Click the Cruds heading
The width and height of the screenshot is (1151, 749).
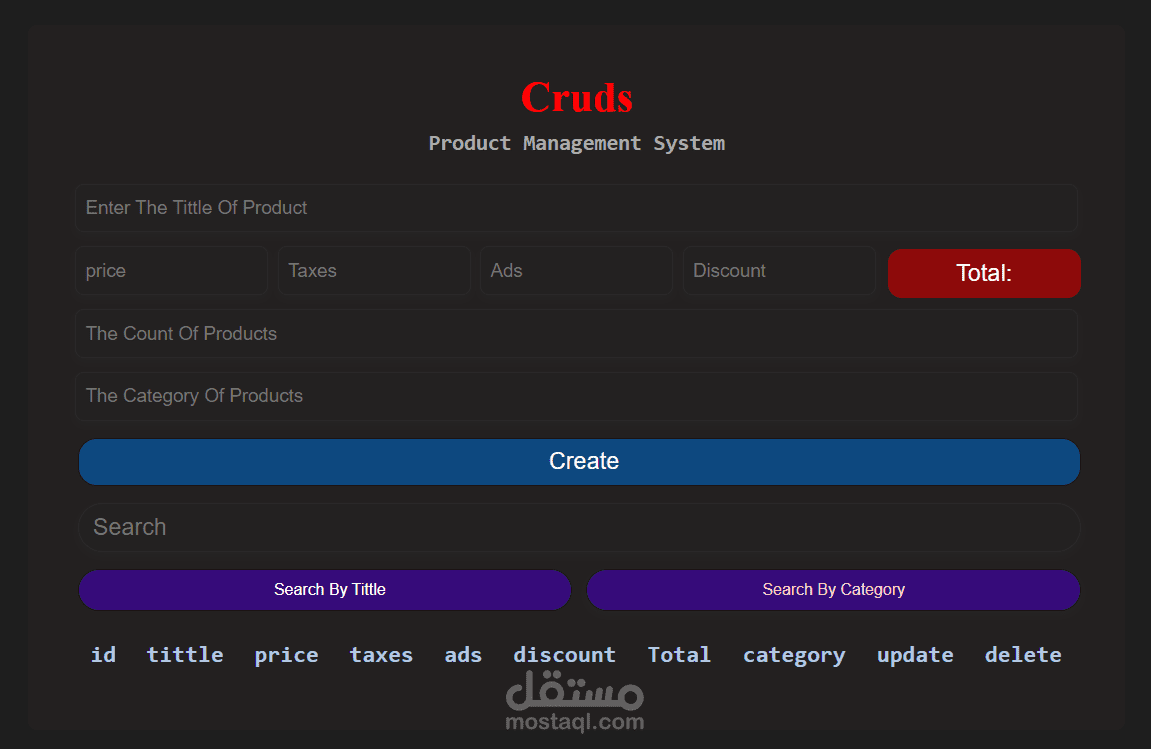click(576, 98)
